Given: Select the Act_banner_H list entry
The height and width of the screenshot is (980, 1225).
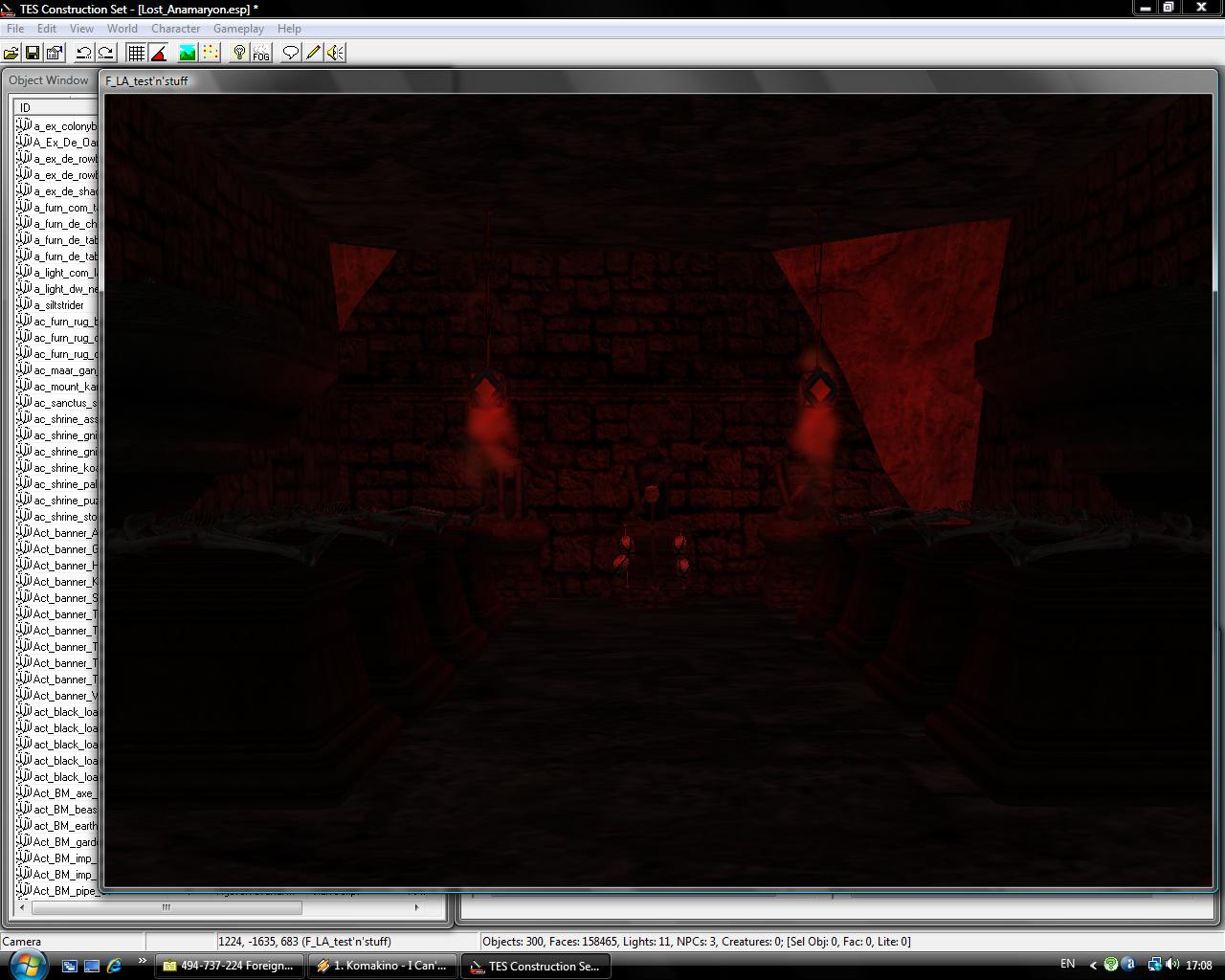Looking at the screenshot, I should tap(57, 566).
